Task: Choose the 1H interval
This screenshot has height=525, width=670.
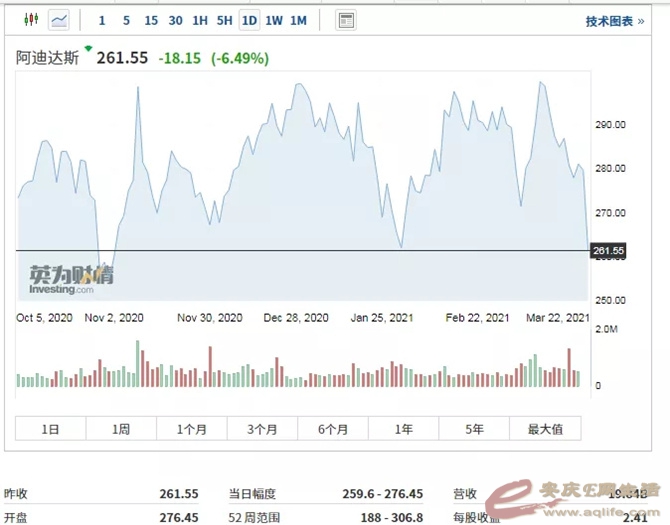Action: (x=200, y=21)
